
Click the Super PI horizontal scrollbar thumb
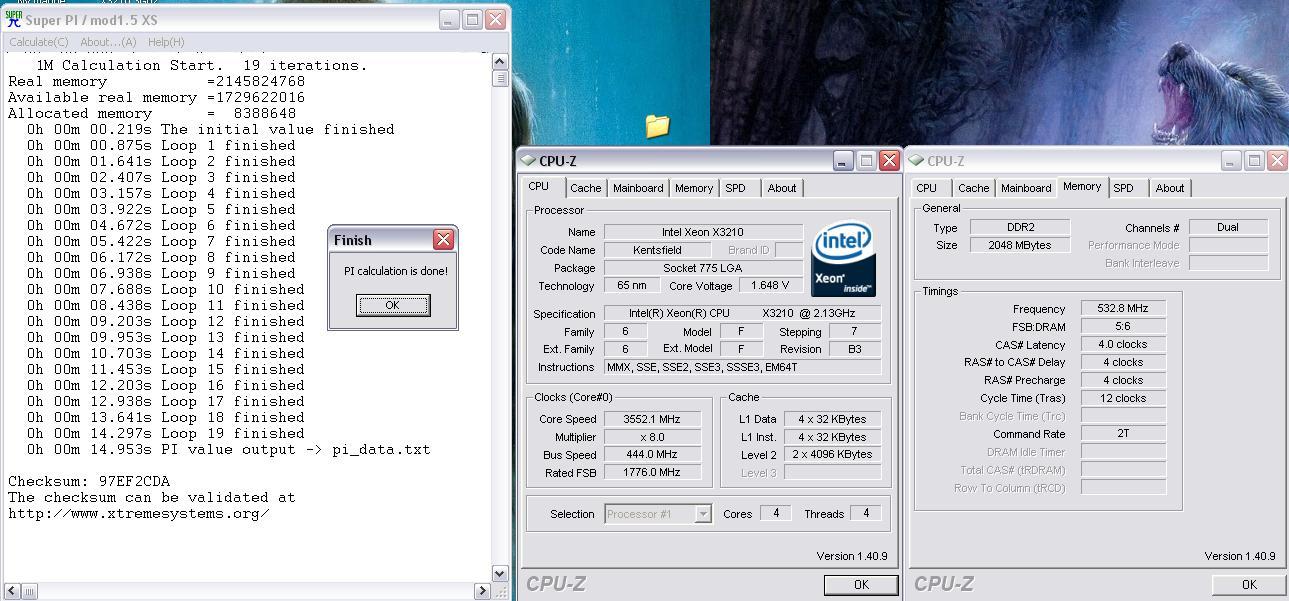click(30, 591)
